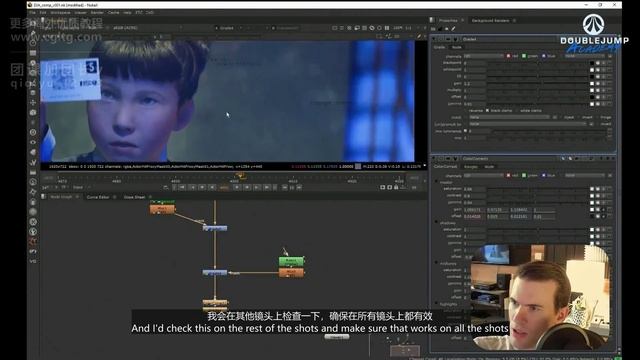The height and width of the screenshot is (360, 640).
Task: Toggle red channel checkbox in Grade node
Action: coord(509,56)
